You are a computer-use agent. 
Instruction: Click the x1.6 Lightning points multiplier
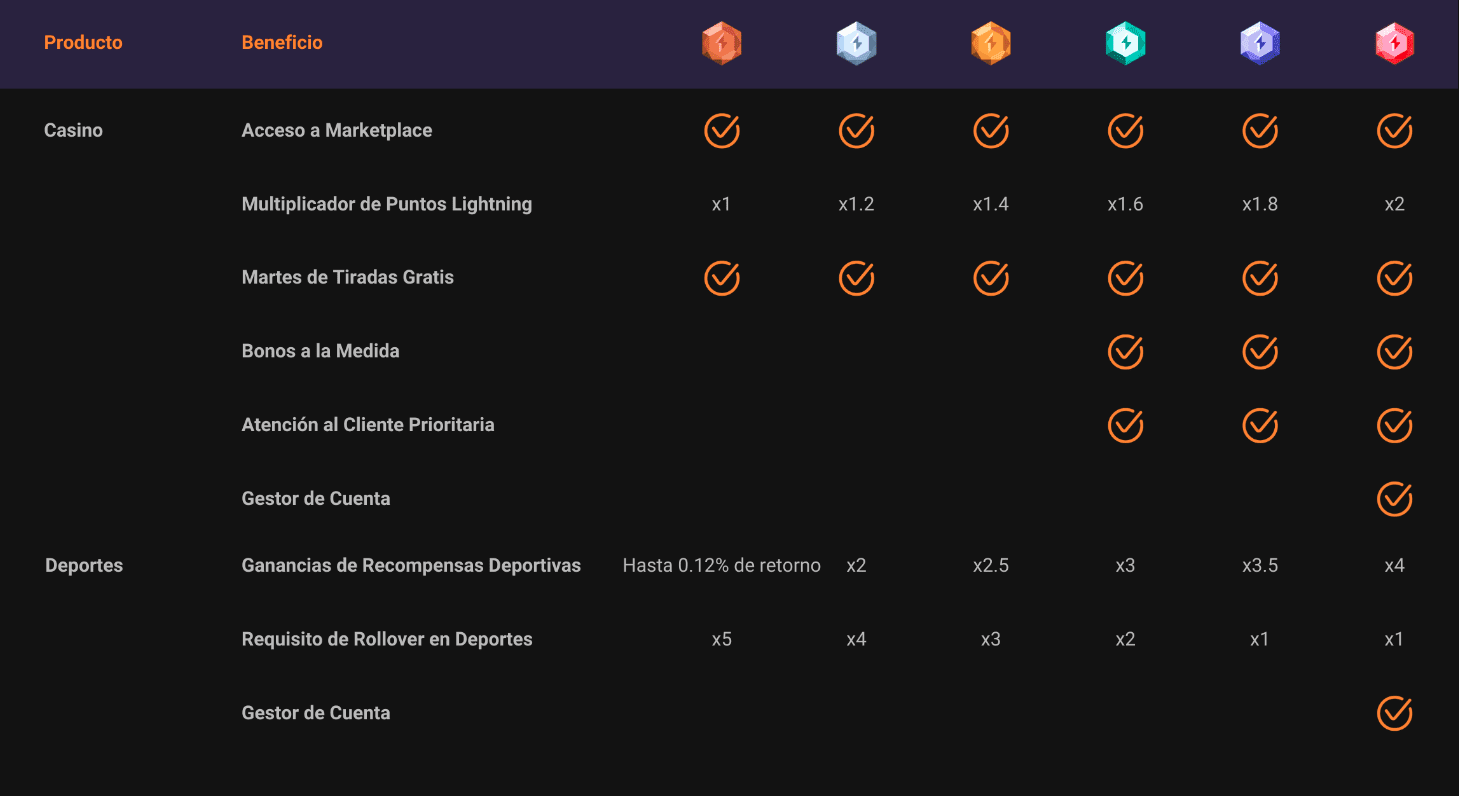coord(1125,205)
